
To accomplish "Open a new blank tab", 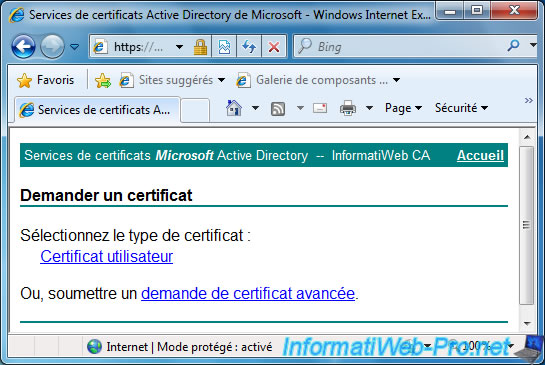I will coord(195,111).
